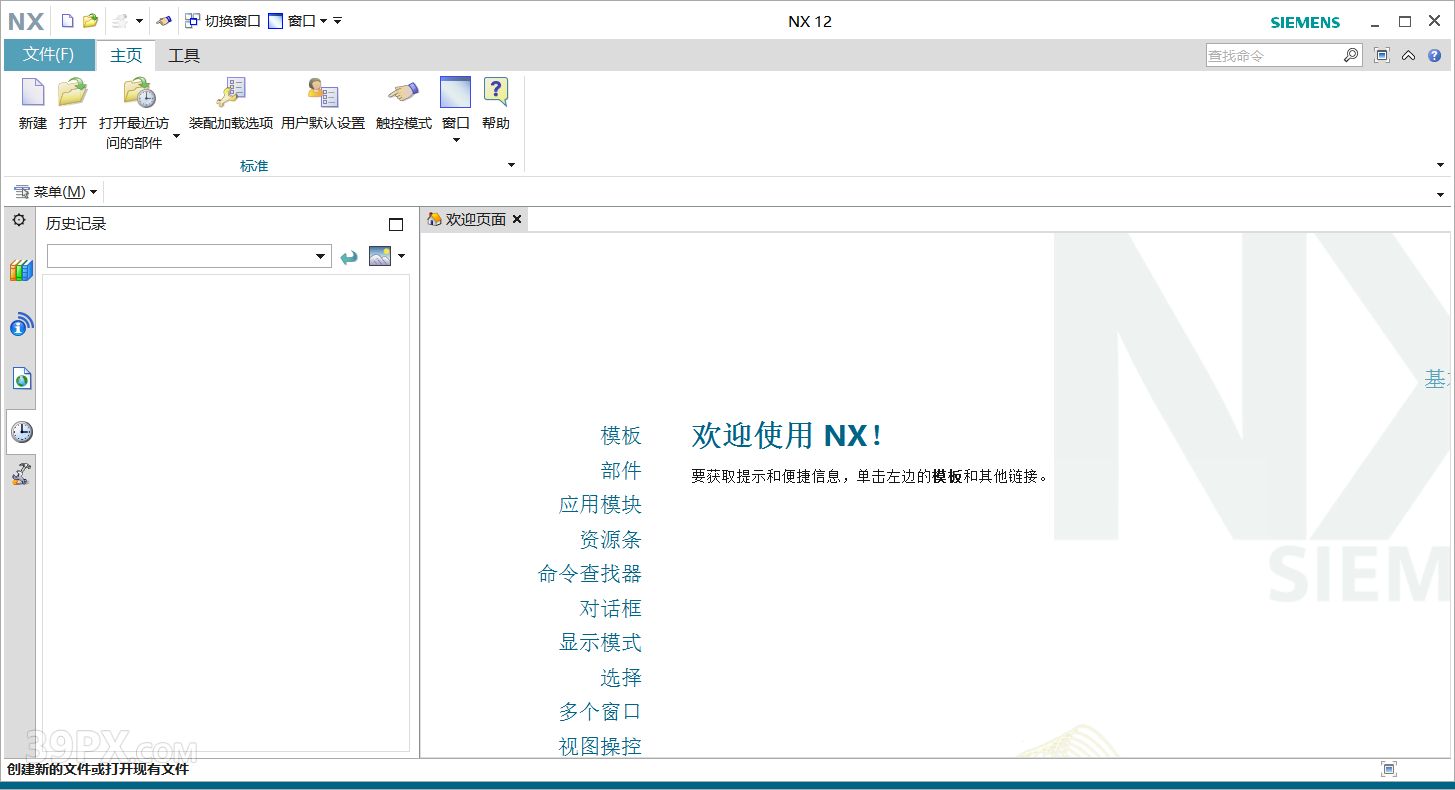Switch to the 工具 tools tab
The image size is (1455, 790).
[x=184, y=56]
